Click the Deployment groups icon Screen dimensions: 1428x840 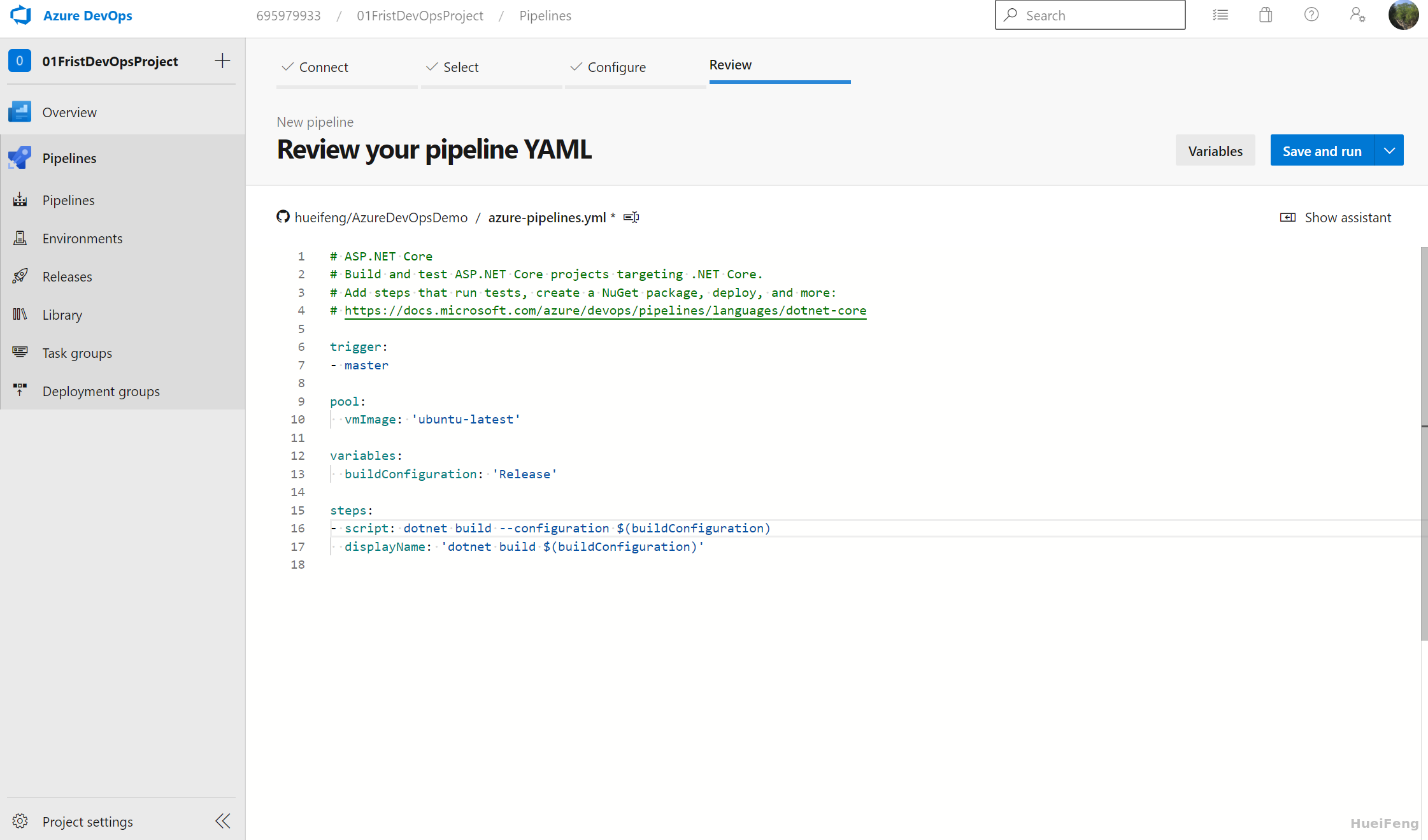tap(20, 390)
